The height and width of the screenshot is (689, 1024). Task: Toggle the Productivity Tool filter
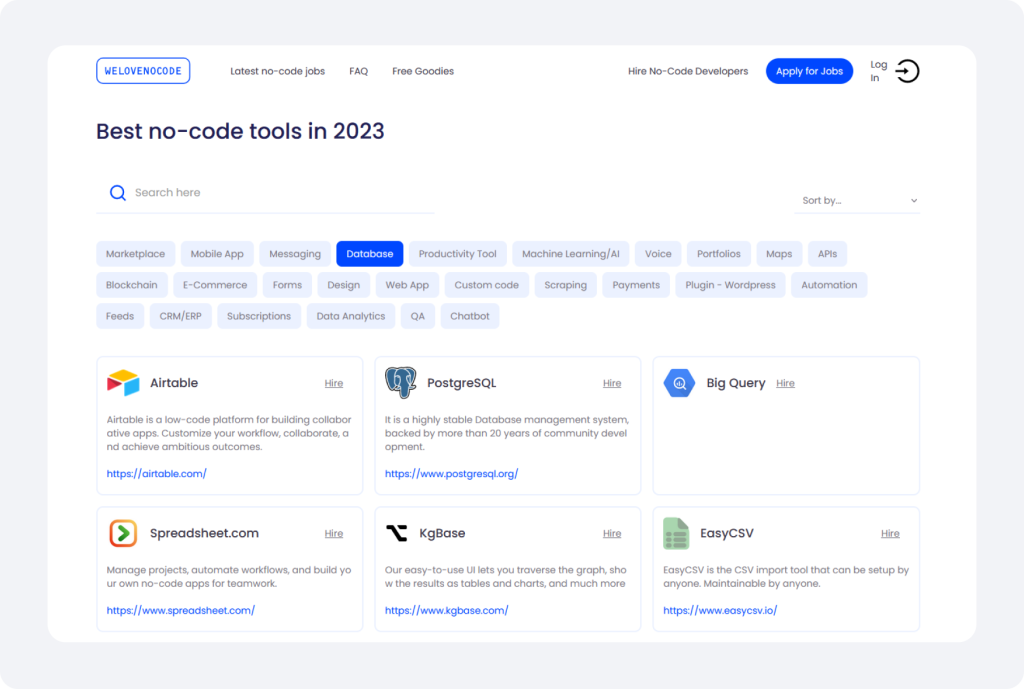click(x=458, y=254)
